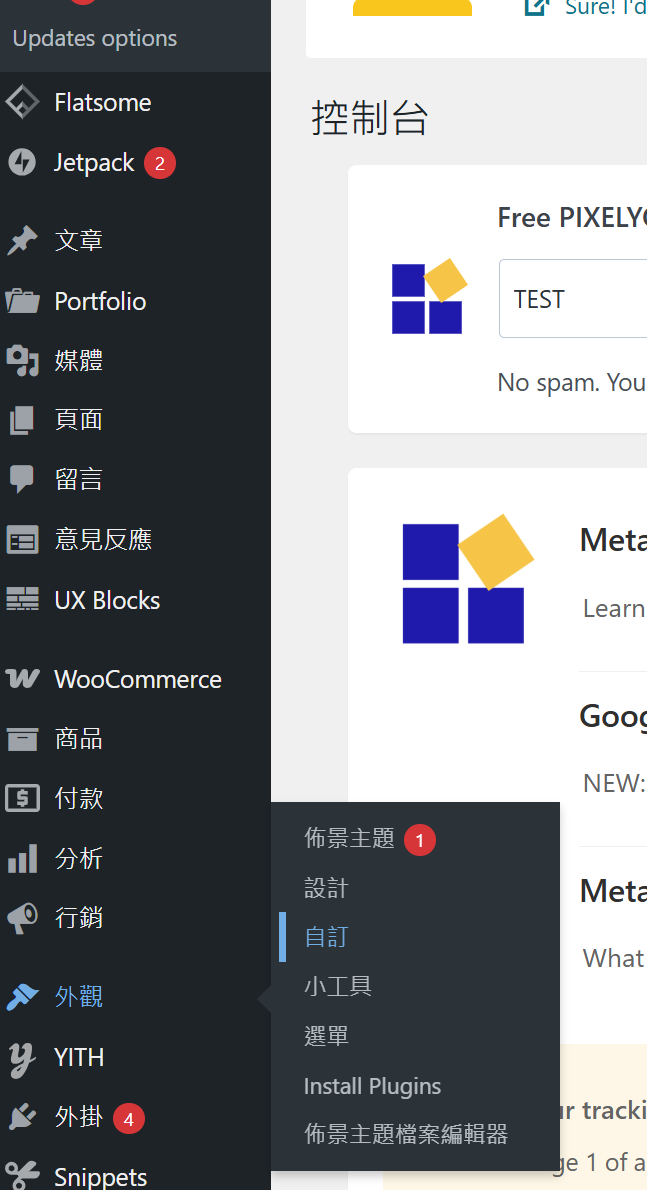This screenshot has width=647, height=1190.
Task: Click the Jetpack lightning bolt icon
Action: coord(22,163)
